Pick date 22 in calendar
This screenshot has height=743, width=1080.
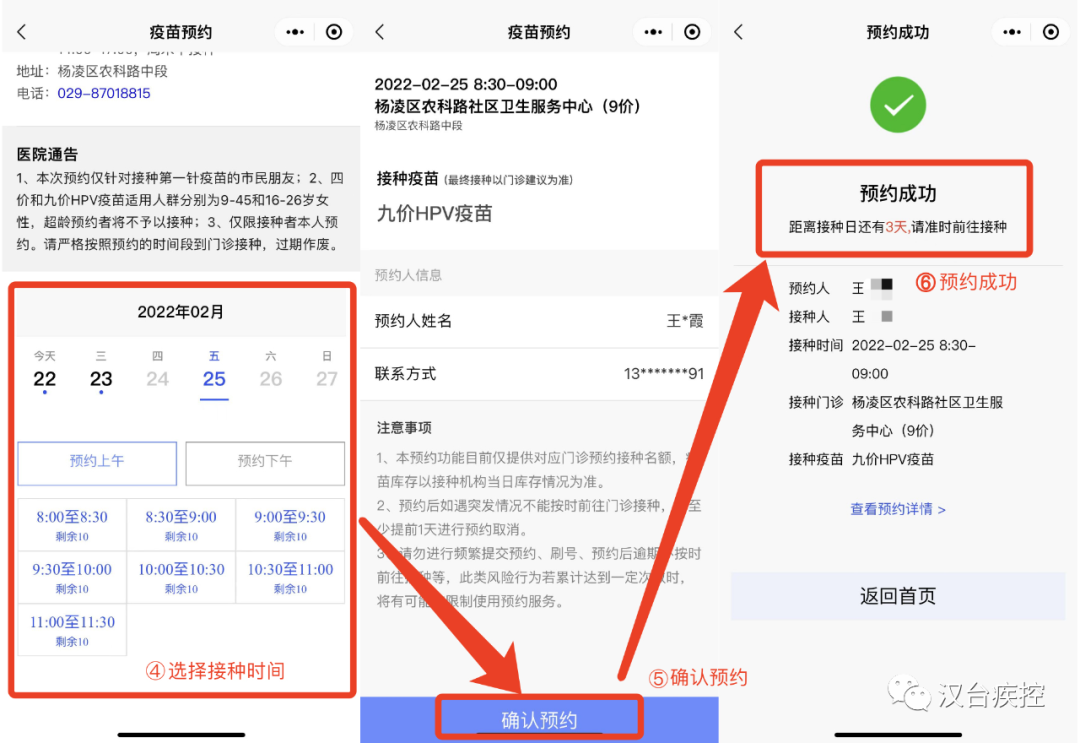click(45, 379)
